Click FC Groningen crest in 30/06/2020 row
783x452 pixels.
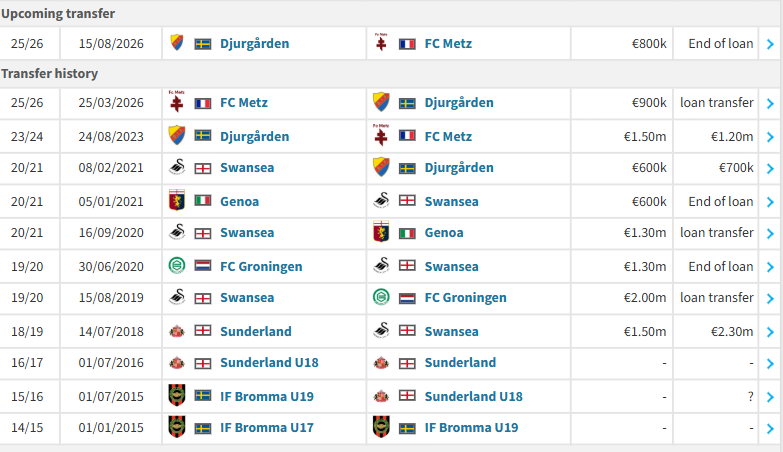(x=177, y=265)
